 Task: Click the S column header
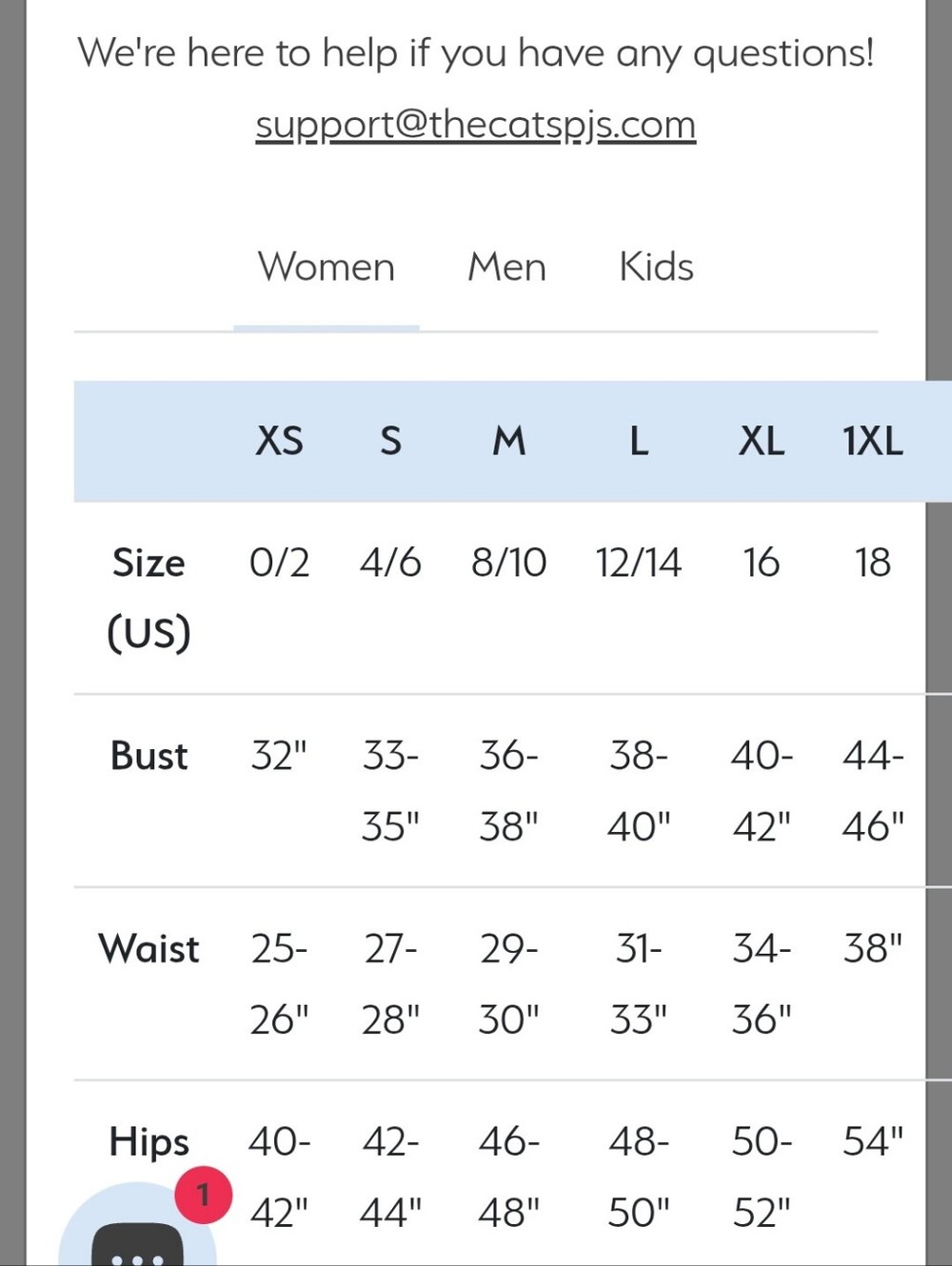pos(390,442)
